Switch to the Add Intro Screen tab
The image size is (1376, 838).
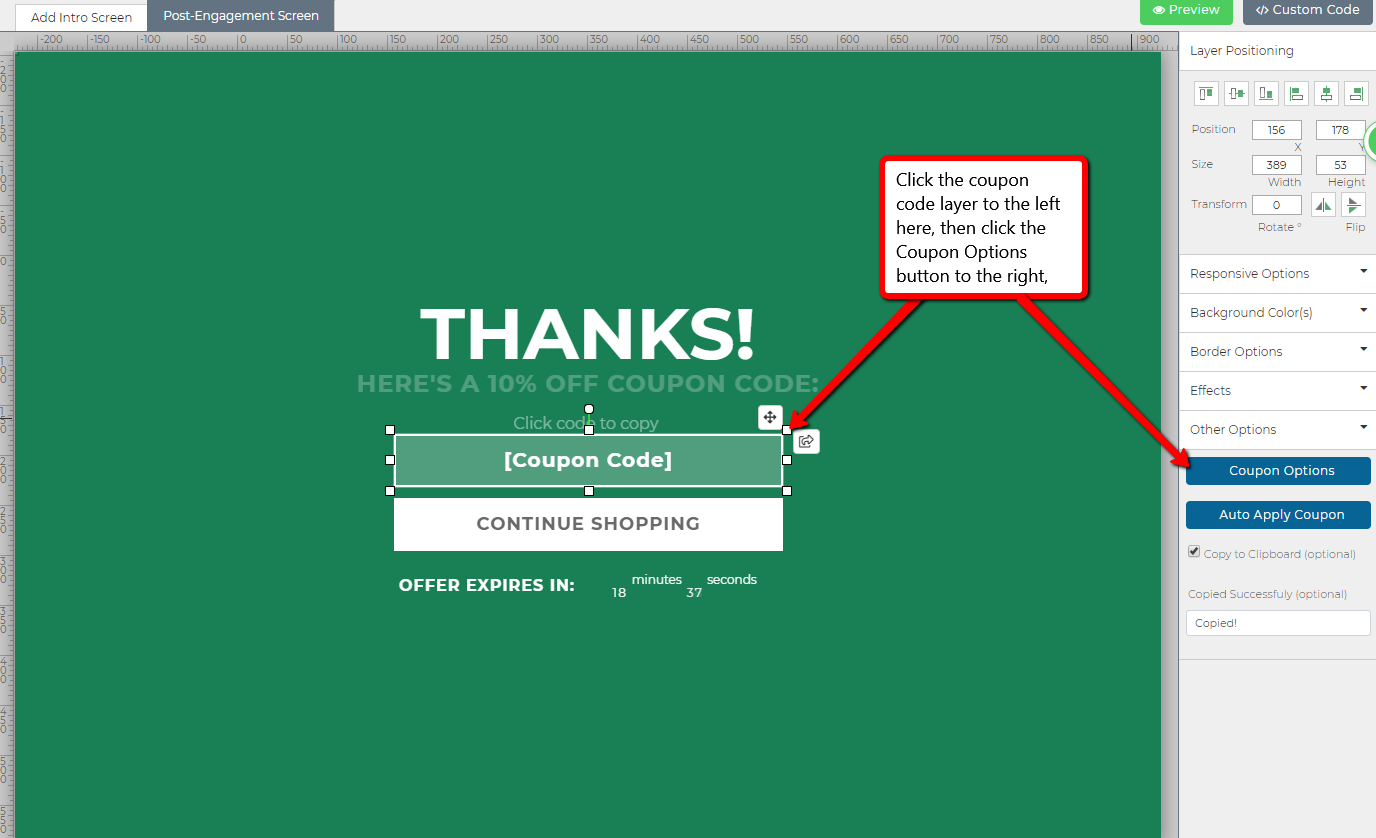click(81, 17)
